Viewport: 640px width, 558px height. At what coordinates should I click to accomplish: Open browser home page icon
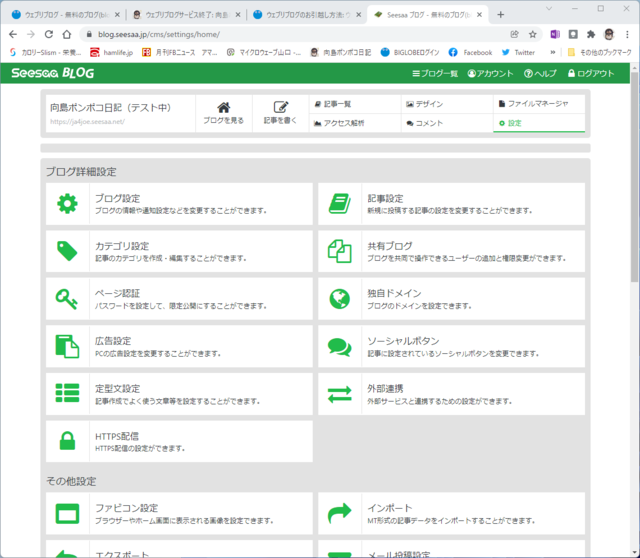click(x=67, y=34)
